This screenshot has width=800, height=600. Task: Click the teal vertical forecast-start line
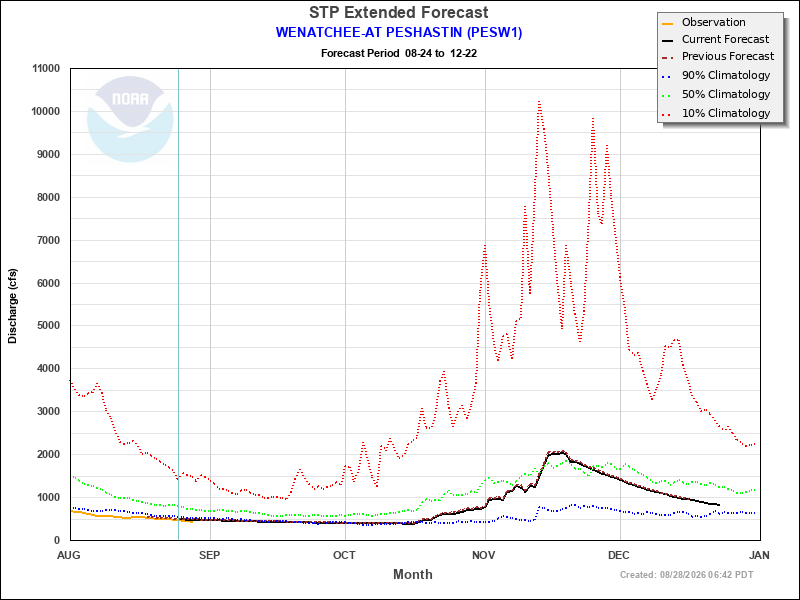178,304
